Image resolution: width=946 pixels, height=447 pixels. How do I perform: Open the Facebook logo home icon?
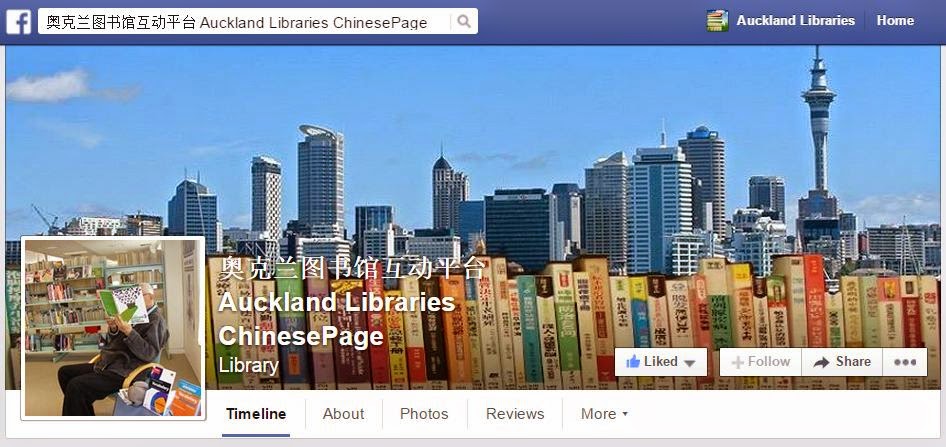tap(19, 22)
